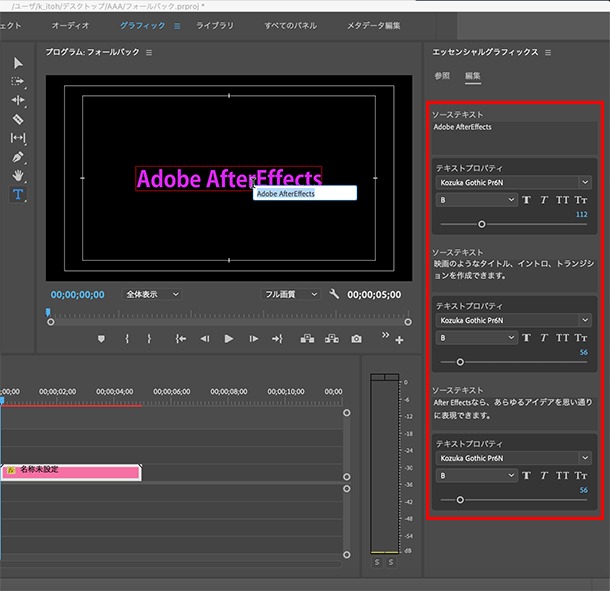Image resolution: width=610 pixels, height=591 pixels.
Task: Open the transport overflow double-arrow menu
Action: (385, 335)
